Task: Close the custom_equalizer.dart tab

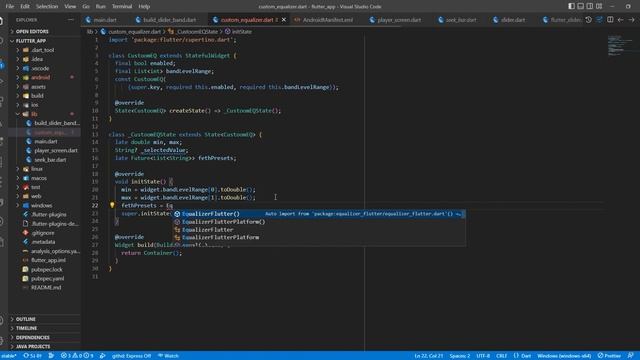Action: [x=284, y=20]
